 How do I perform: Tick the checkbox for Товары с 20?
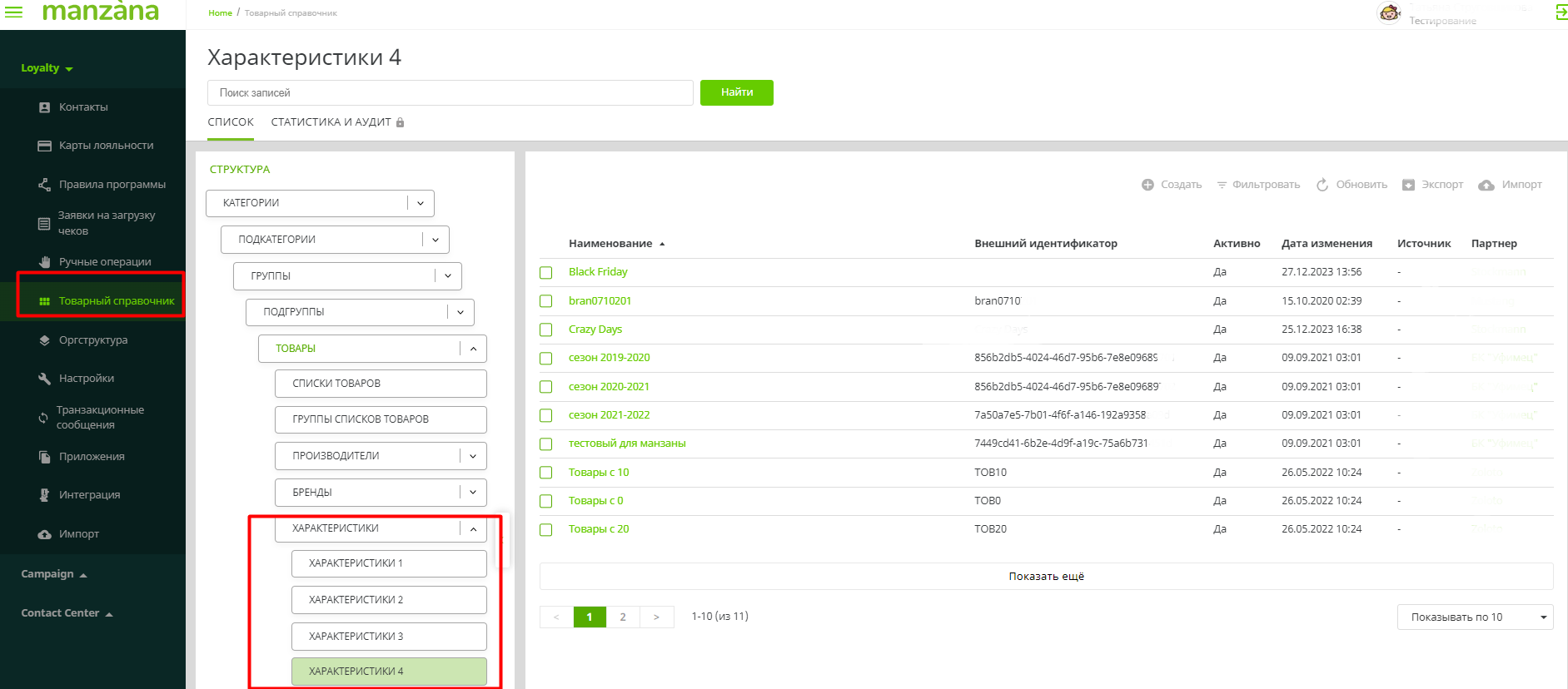coord(546,529)
